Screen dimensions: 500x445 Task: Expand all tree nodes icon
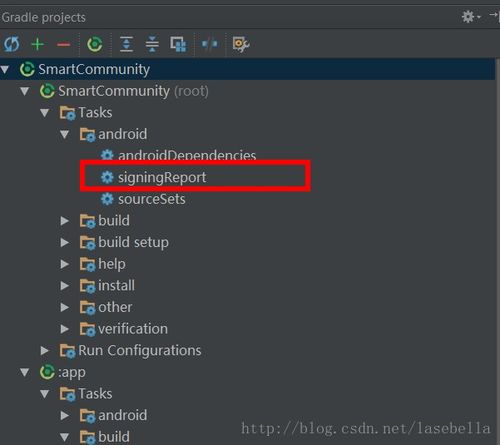coord(126,44)
